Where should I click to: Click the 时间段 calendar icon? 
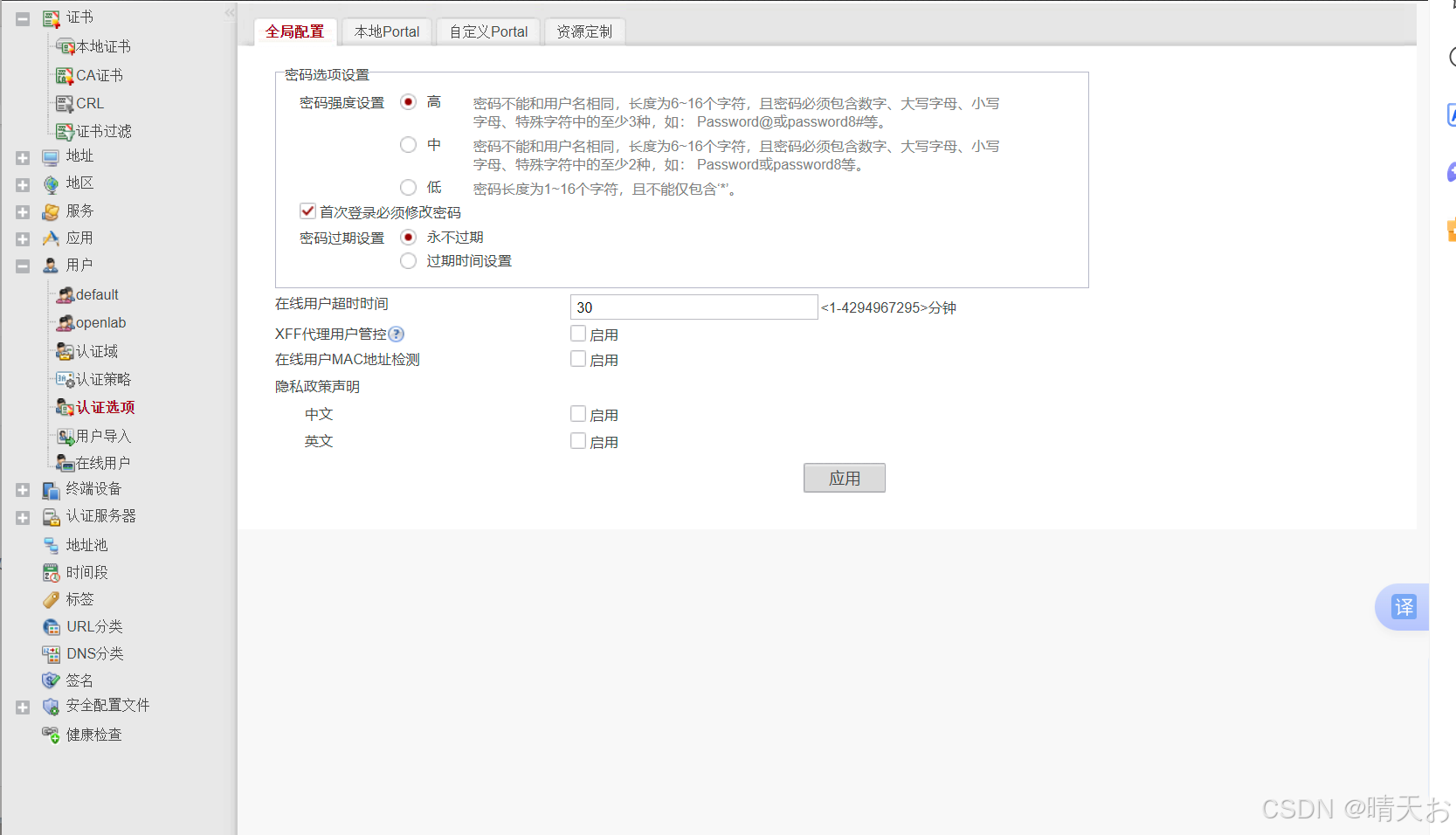(x=51, y=573)
